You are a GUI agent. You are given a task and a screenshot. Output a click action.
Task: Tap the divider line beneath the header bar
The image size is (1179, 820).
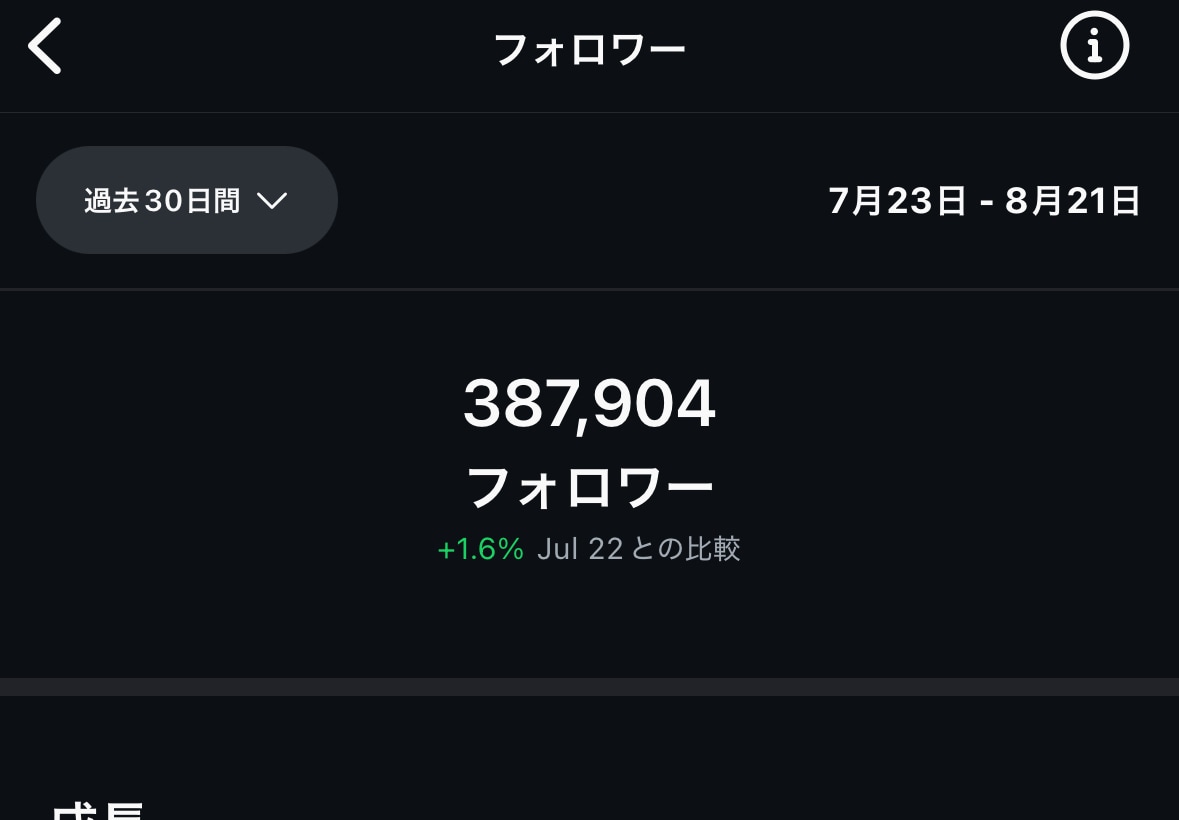[590, 112]
